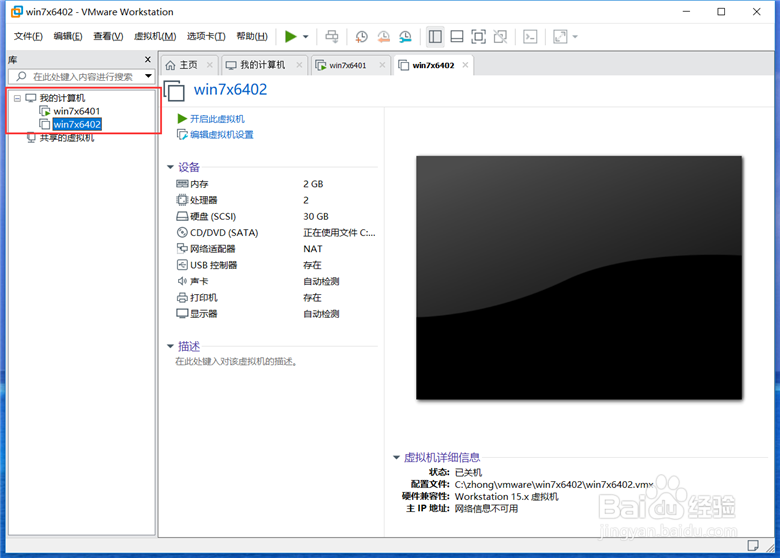
Task: Click the black VM screen preview
Action: tap(579, 278)
